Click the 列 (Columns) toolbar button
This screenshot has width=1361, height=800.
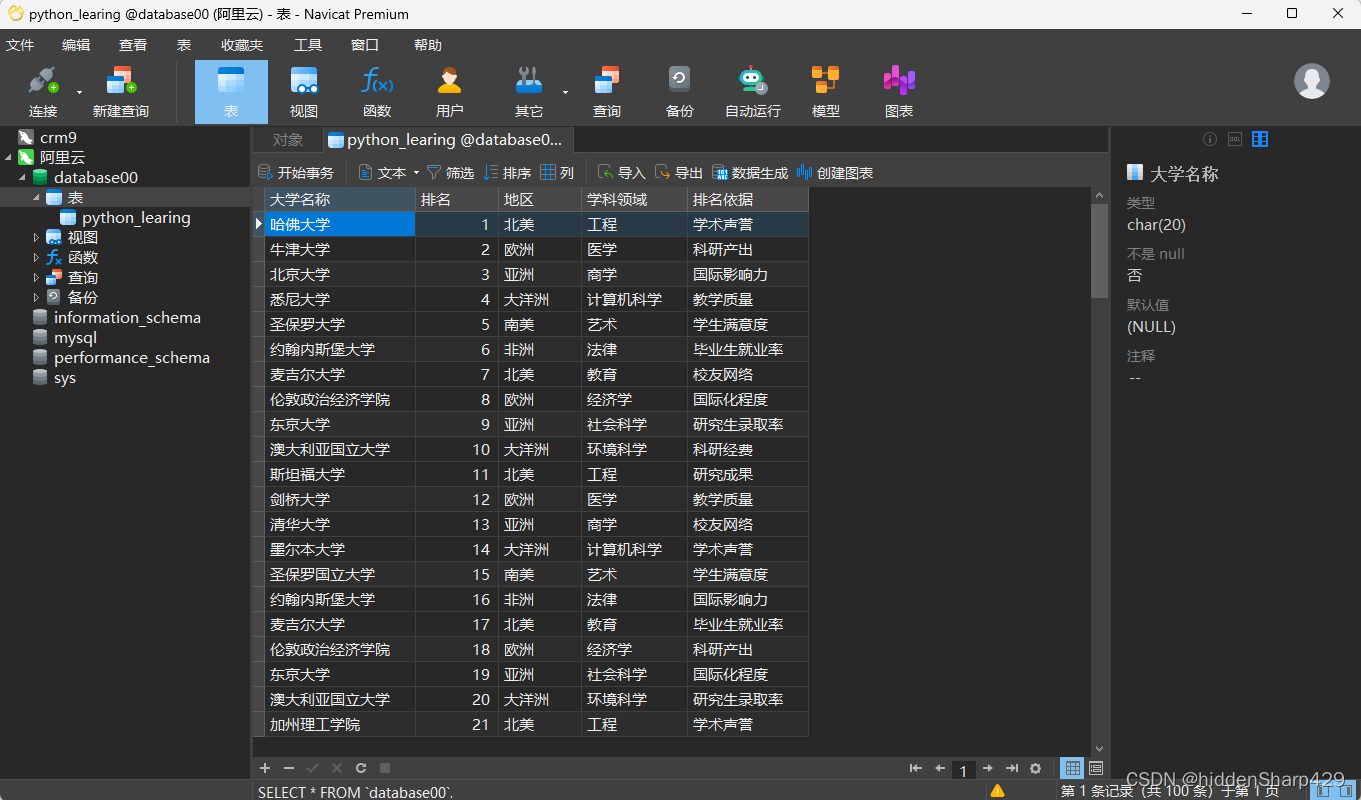pyautogui.click(x=557, y=173)
